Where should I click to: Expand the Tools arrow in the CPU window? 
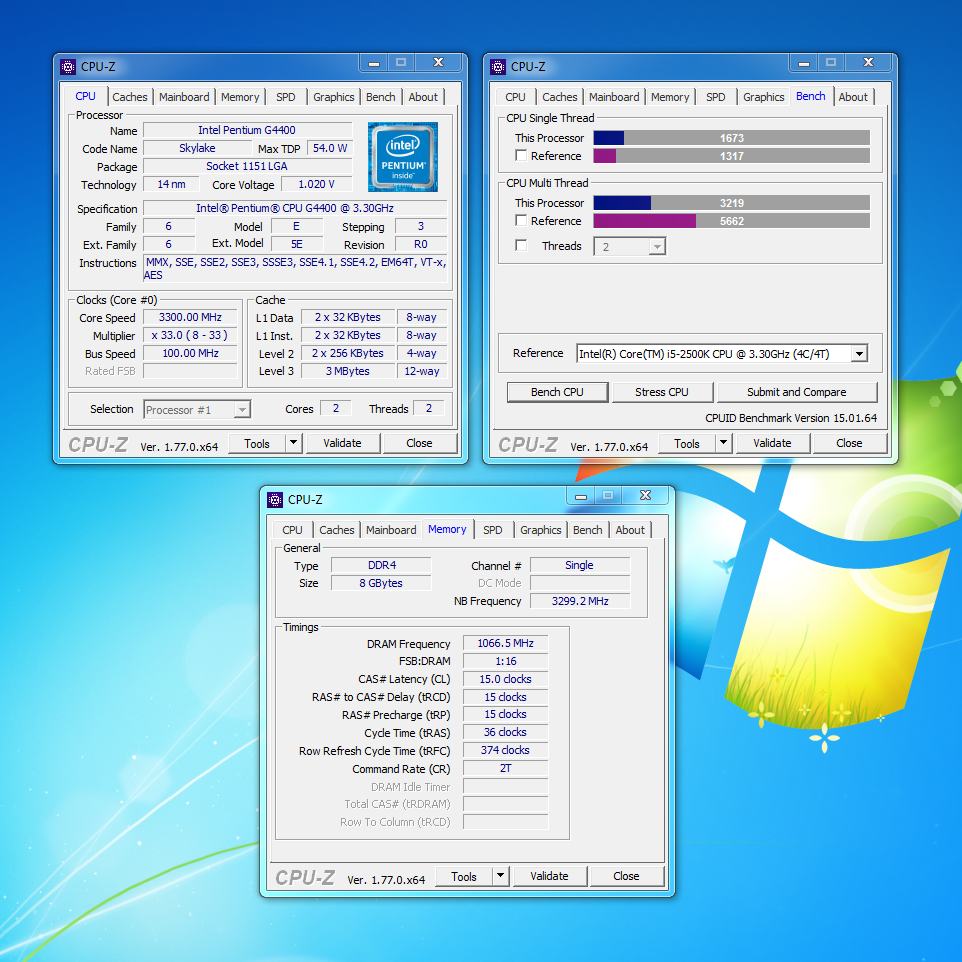pyautogui.click(x=293, y=442)
